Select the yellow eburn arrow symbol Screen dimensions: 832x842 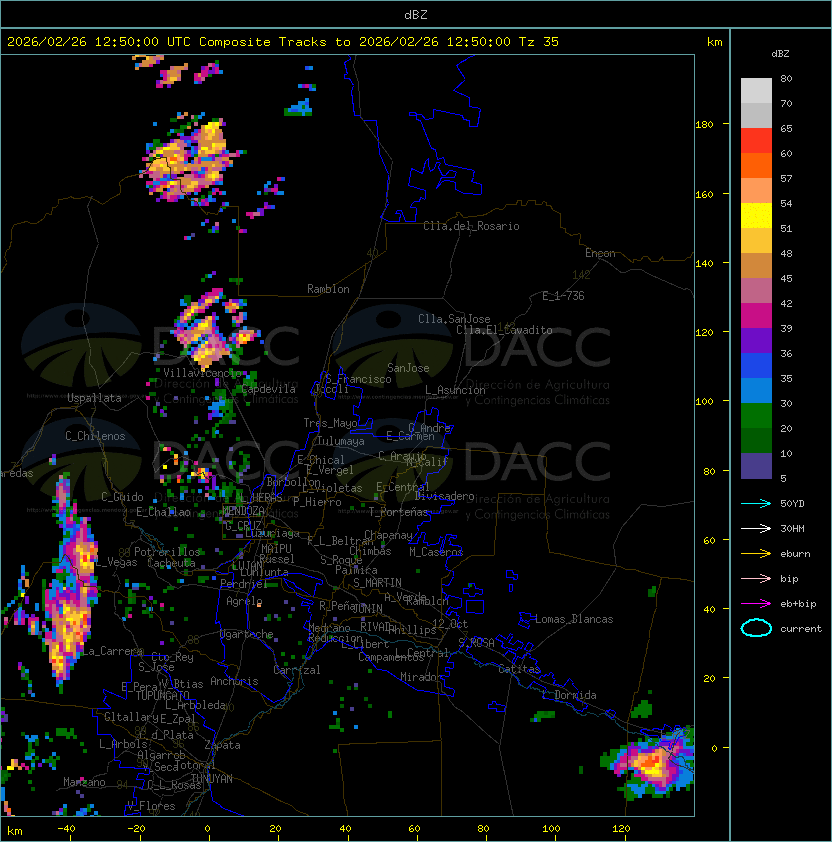click(756, 554)
